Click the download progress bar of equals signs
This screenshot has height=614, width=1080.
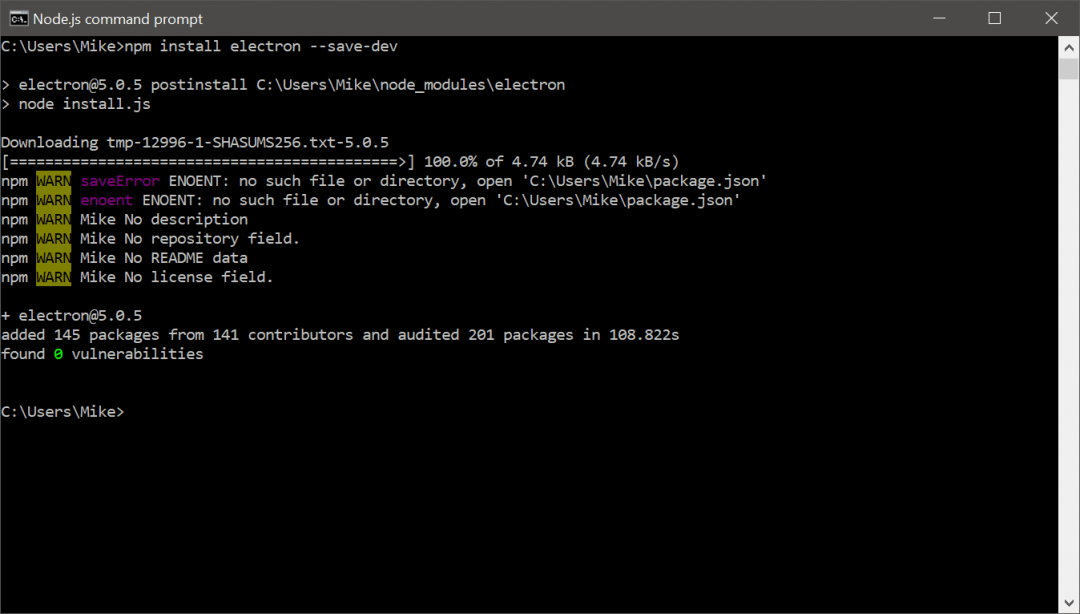pos(208,162)
